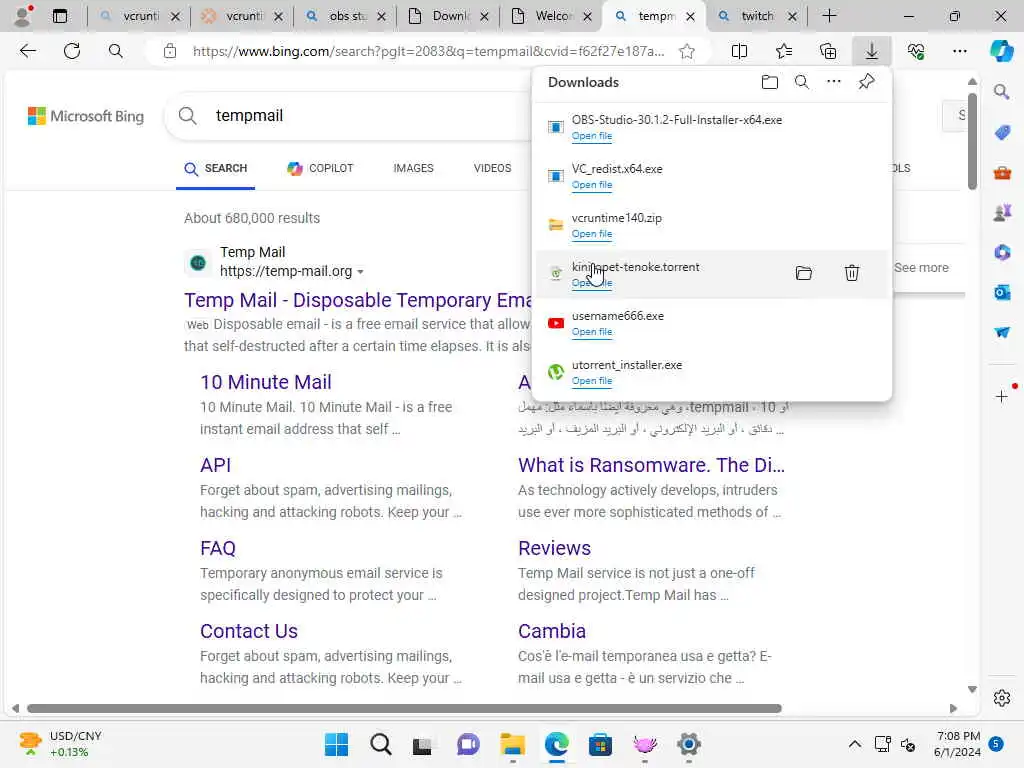Image resolution: width=1024 pixels, height=768 pixels.
Task: Open Browser essentials heart icon
Action: pyautogui.click(x=916, y=51)
